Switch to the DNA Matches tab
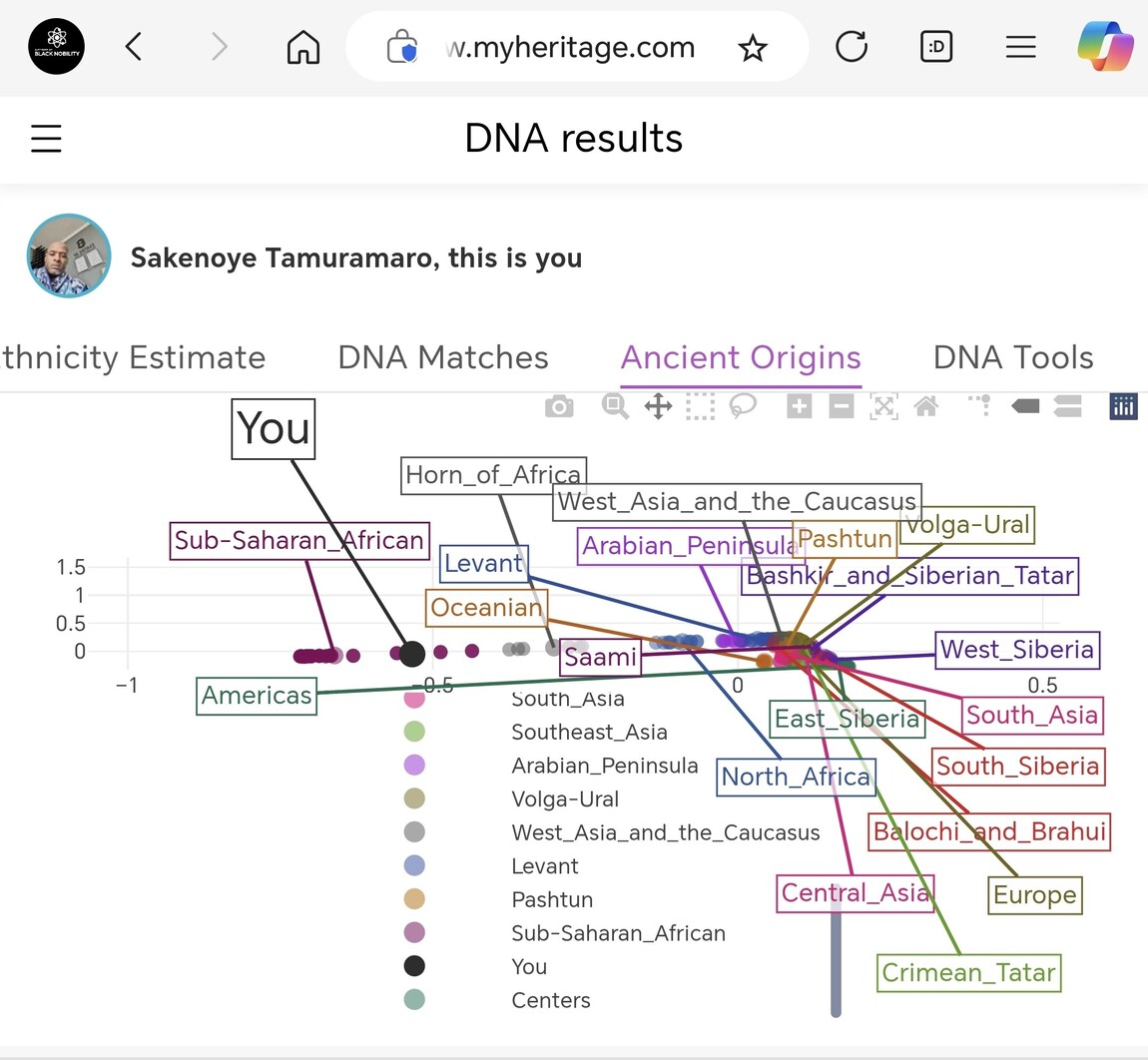This screenshot has height=1060, width=1148. pyautogui.click(x=443, y=357)
